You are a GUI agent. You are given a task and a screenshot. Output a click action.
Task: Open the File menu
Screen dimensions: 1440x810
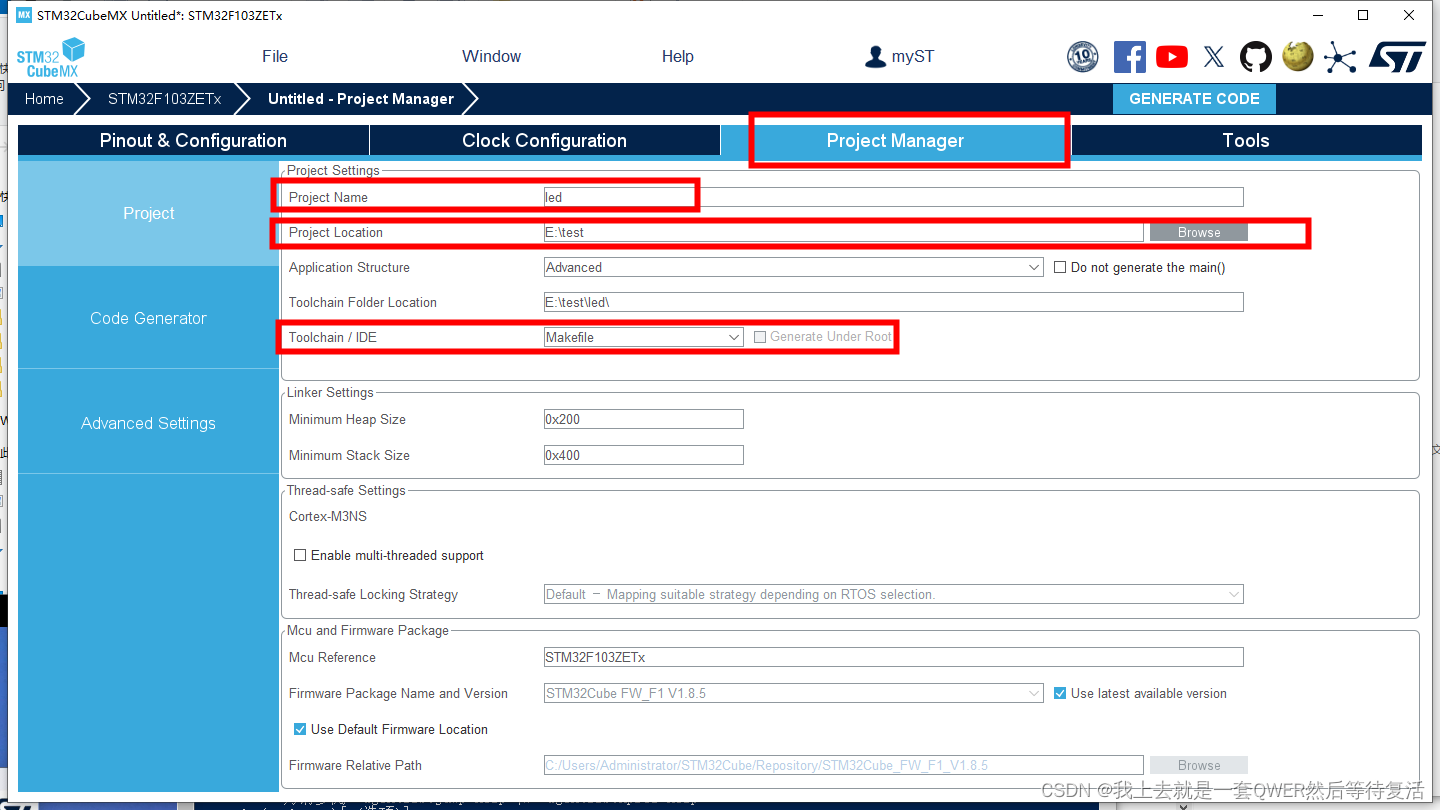[275, 57]
